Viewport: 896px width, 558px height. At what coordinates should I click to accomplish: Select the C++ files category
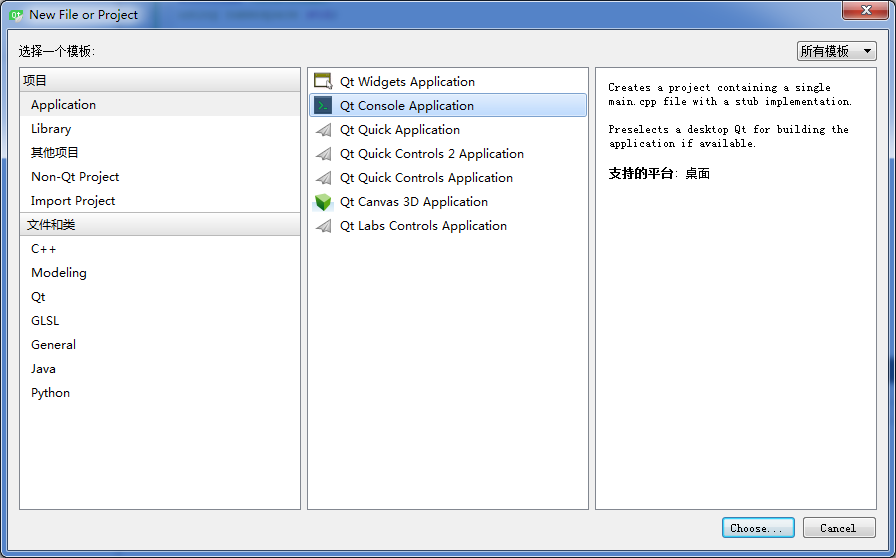pos(160,249)
